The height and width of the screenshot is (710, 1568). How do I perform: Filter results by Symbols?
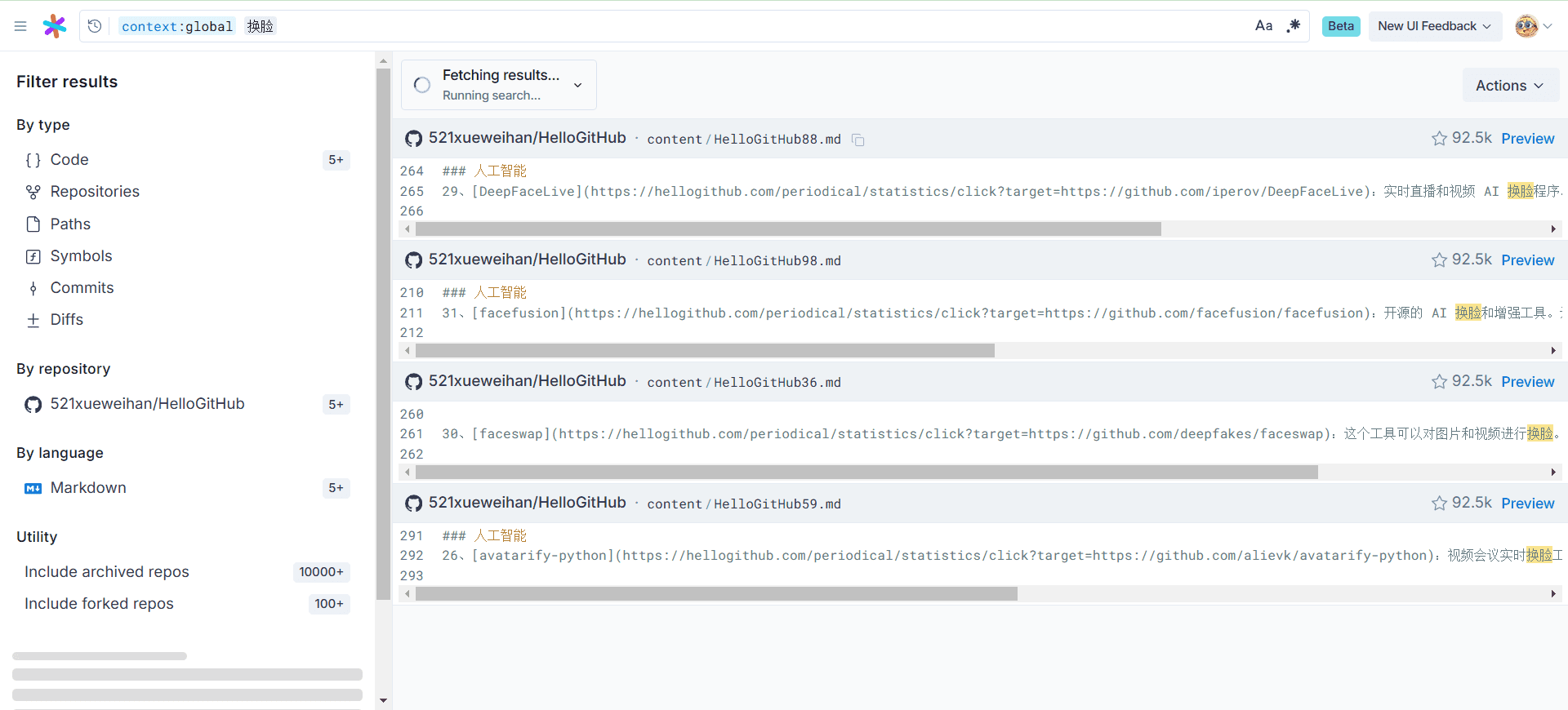coord(187,256)
